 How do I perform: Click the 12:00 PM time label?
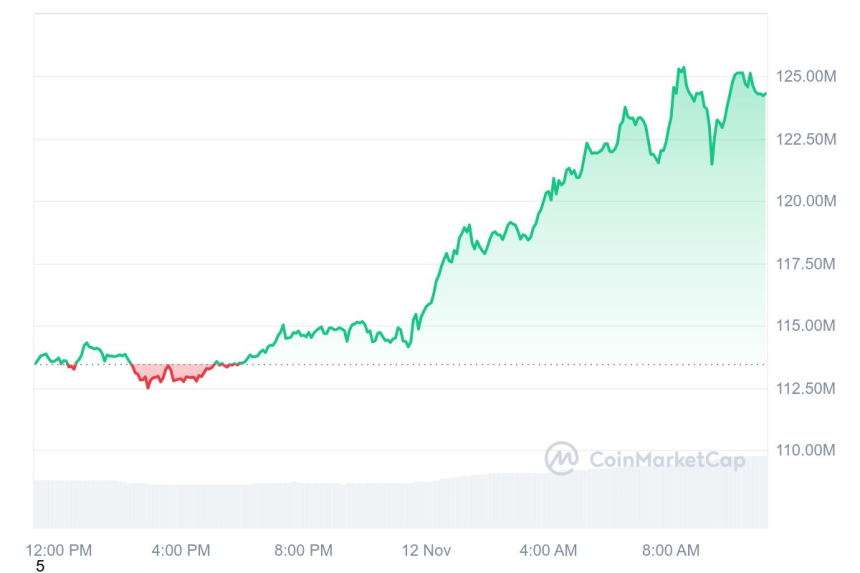coord(59,550)
